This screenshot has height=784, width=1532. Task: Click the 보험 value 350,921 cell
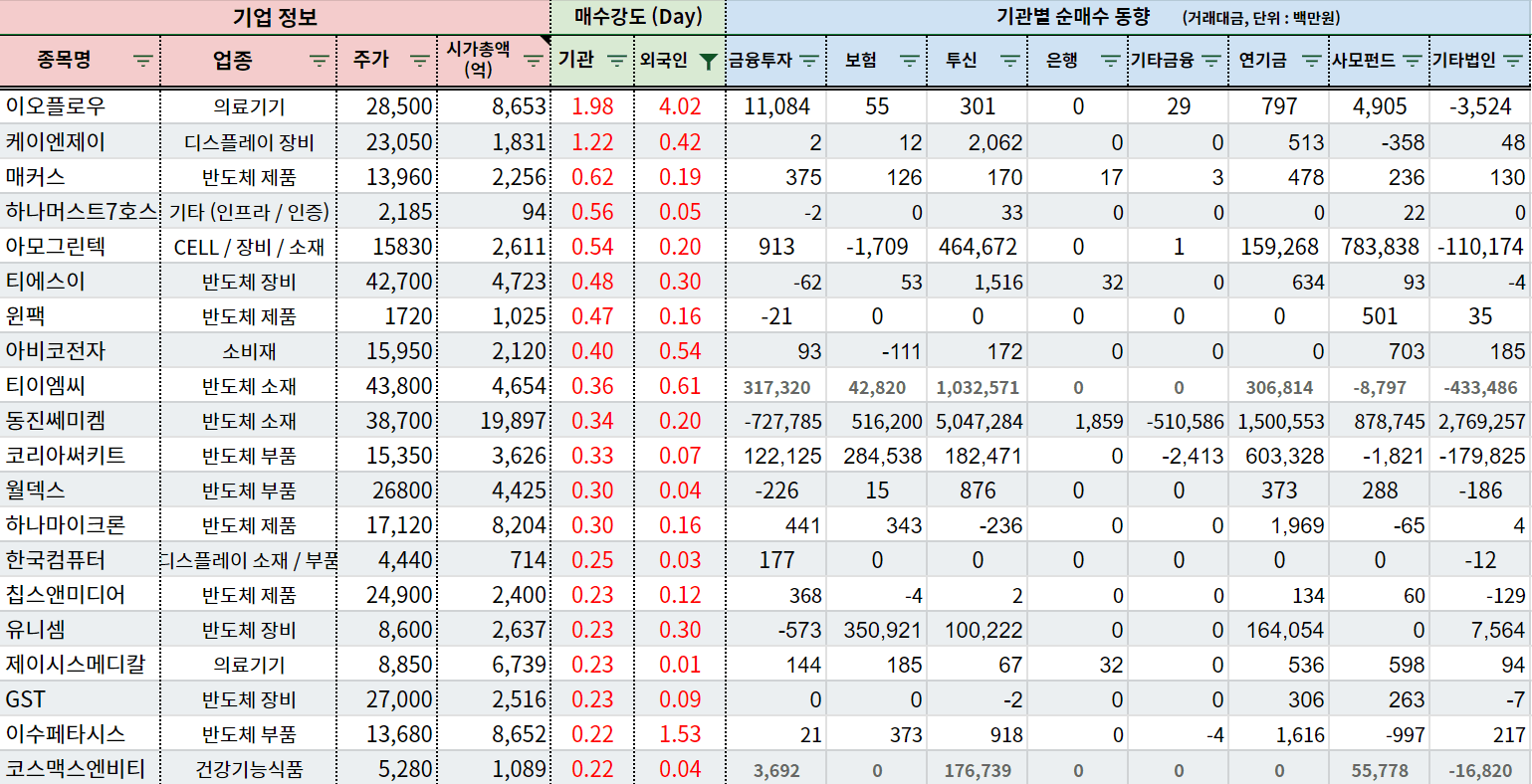click(x=877, y=629)
